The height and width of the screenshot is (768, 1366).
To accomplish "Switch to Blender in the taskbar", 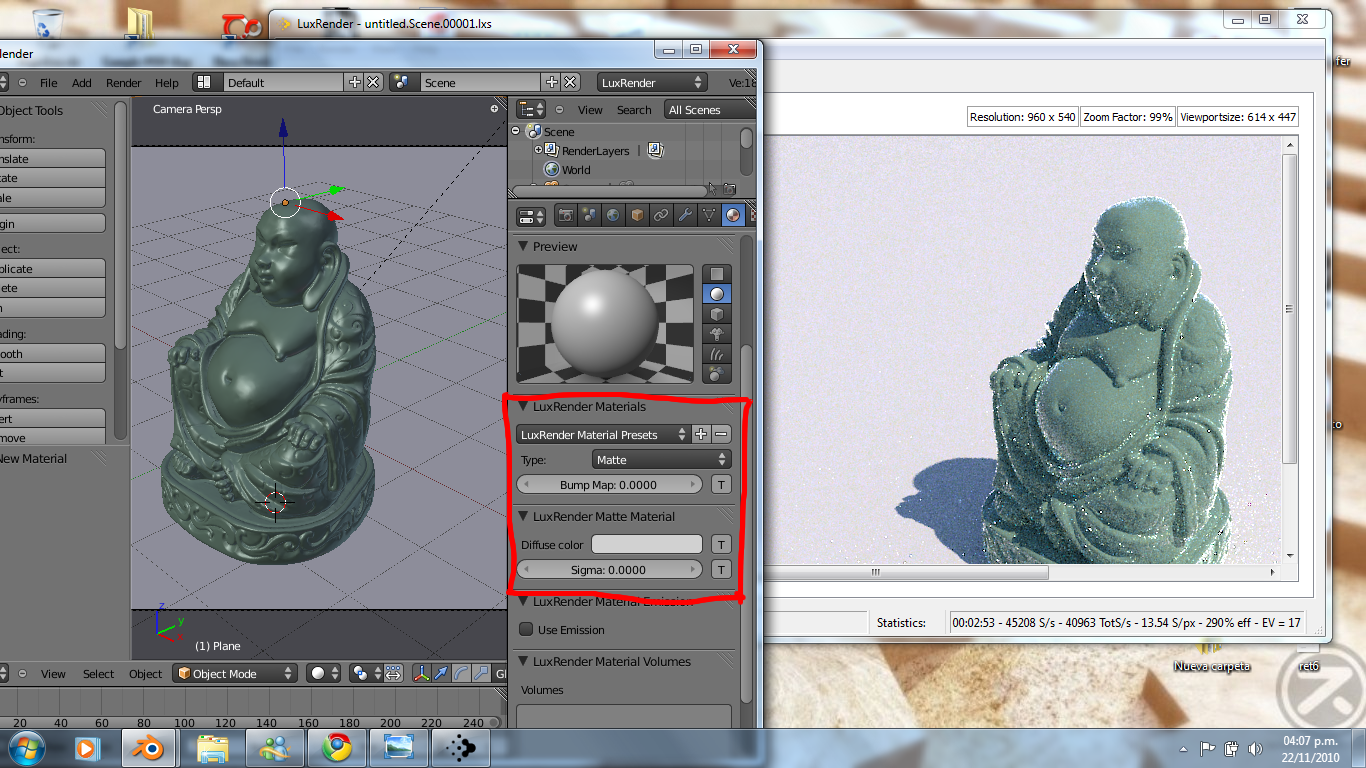I will coord(150,748).
